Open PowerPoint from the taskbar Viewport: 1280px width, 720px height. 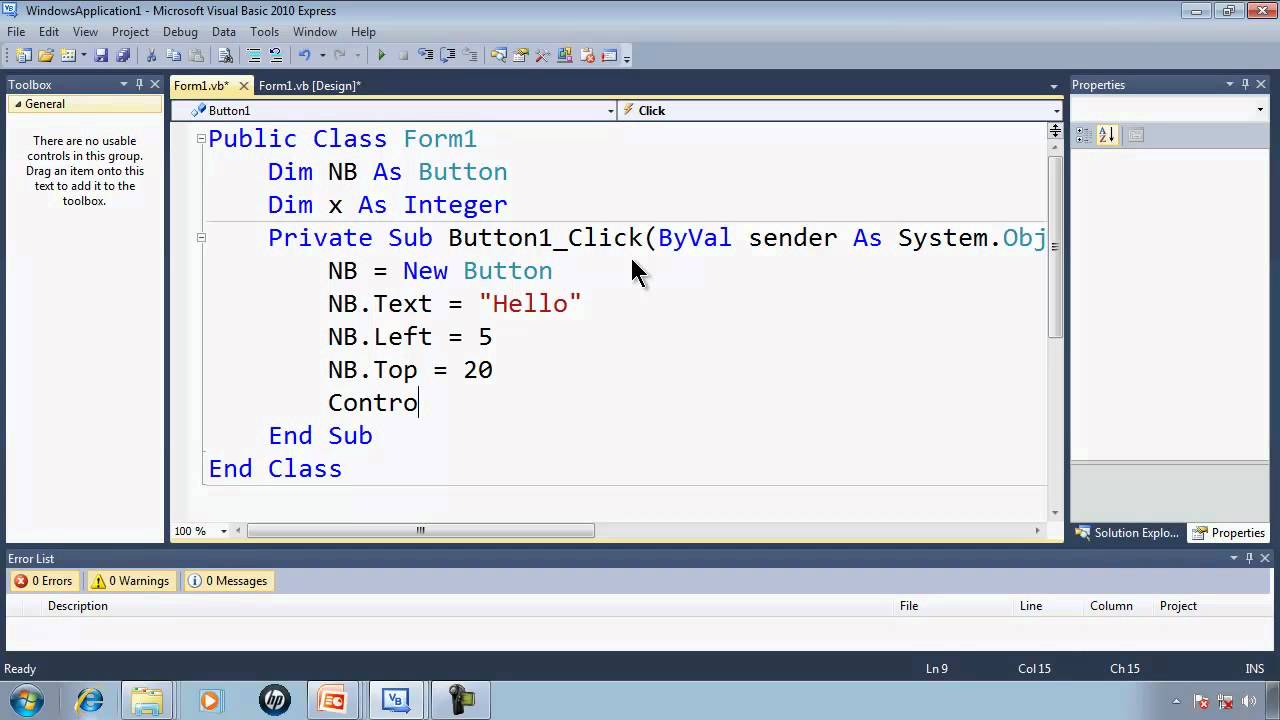(x=331, y=701)
